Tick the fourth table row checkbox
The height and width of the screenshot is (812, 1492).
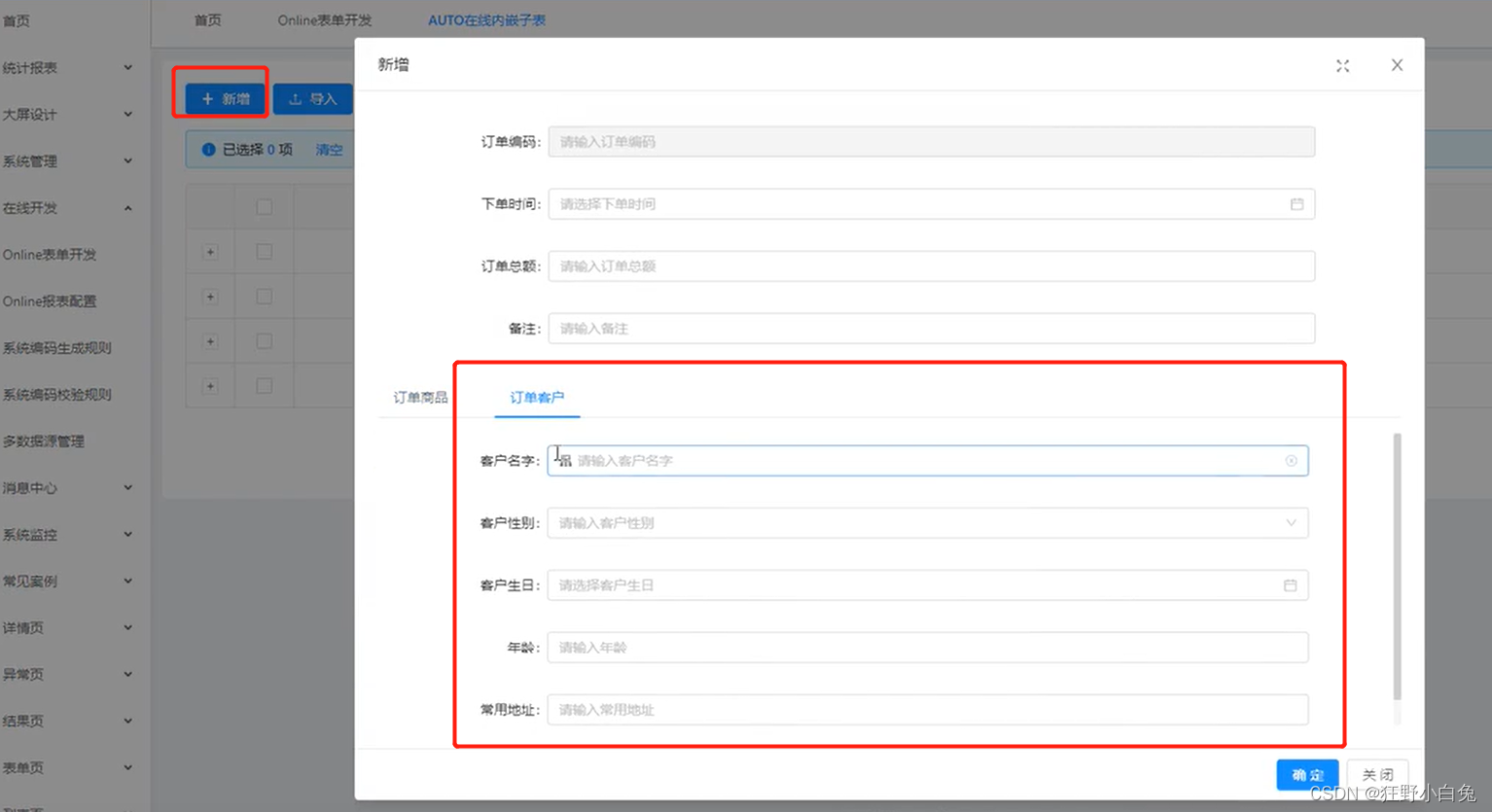264,386
